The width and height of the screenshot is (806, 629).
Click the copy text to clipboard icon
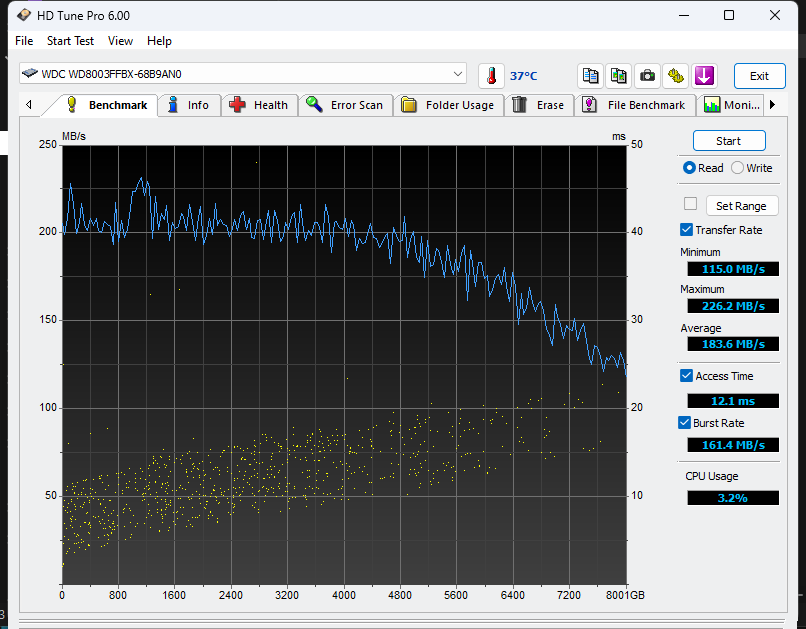(590, 76)
